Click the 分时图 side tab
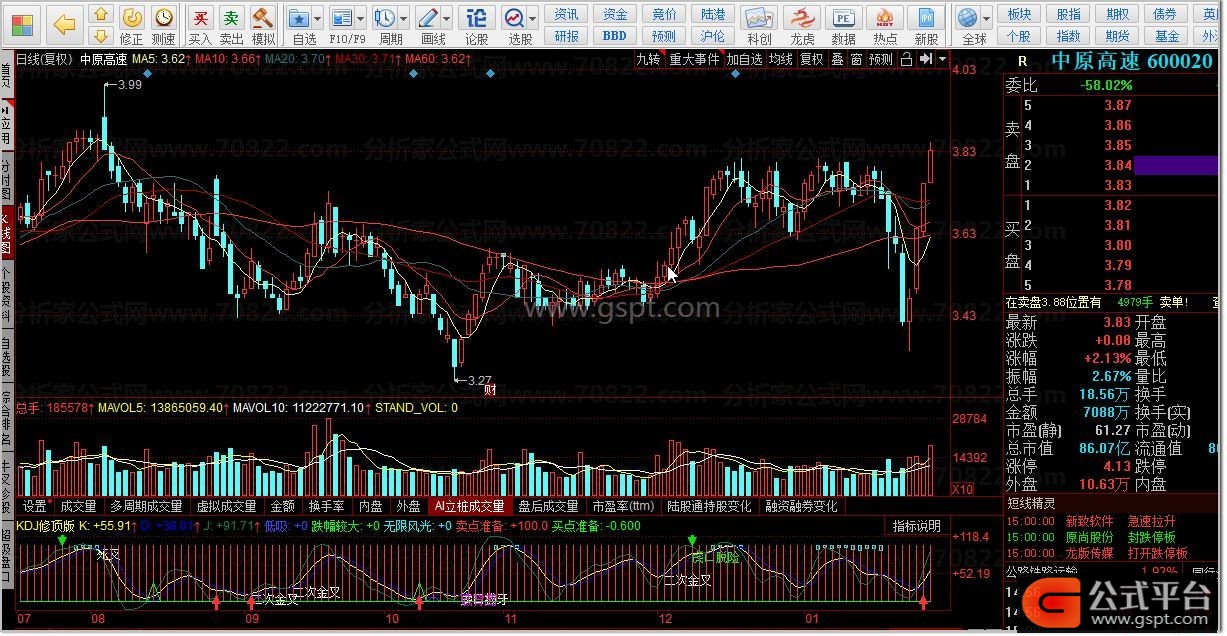The image size is (1227, 636). (x=7, y=177)
